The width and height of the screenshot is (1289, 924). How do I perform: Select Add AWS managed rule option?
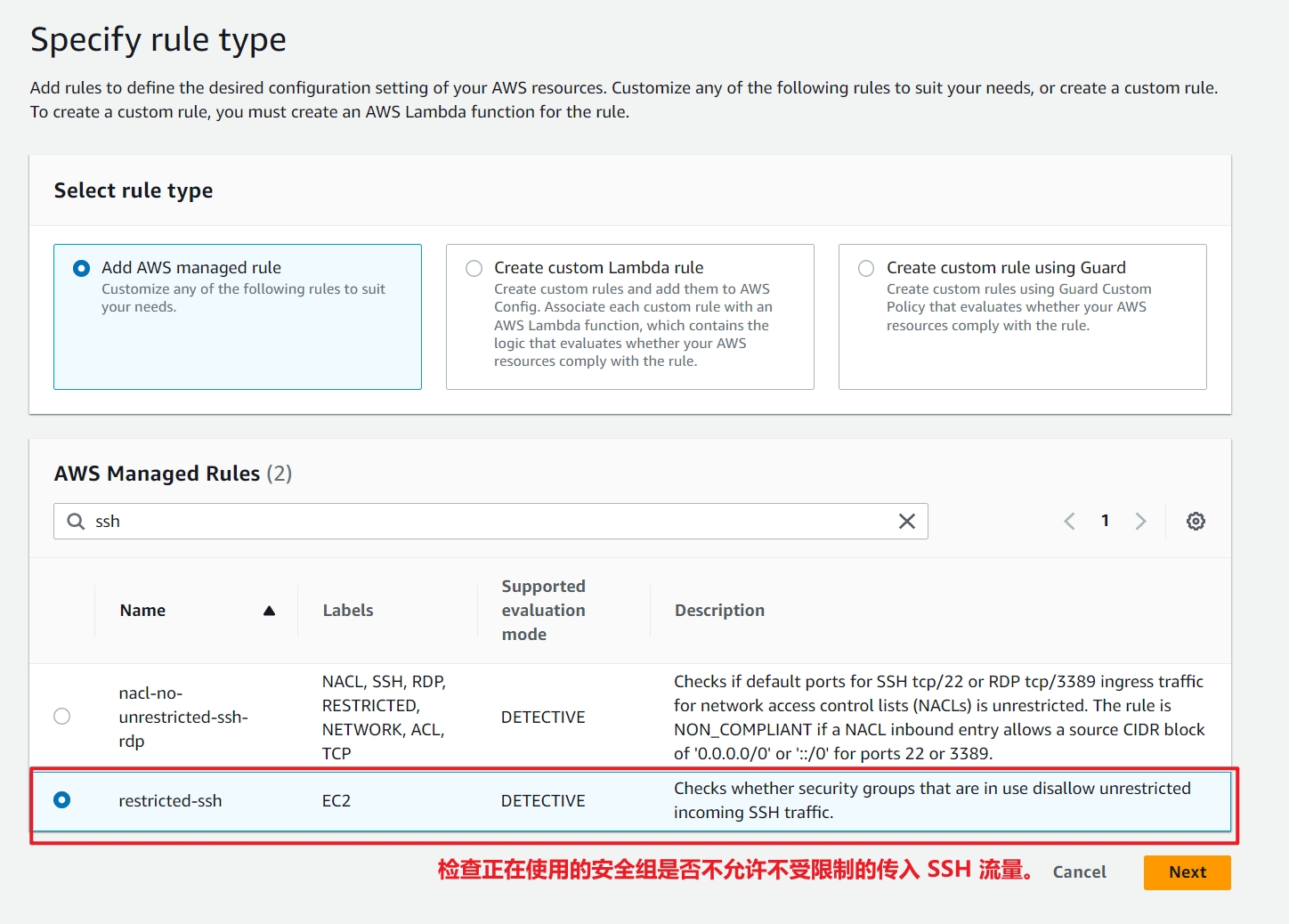82,268
